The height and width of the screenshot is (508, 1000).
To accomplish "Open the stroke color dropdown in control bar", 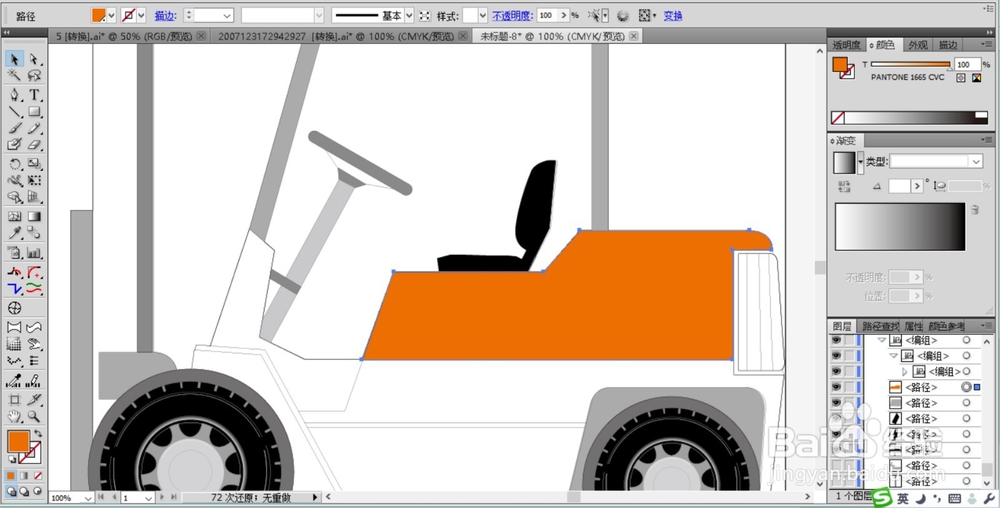I will click(142, 15).
